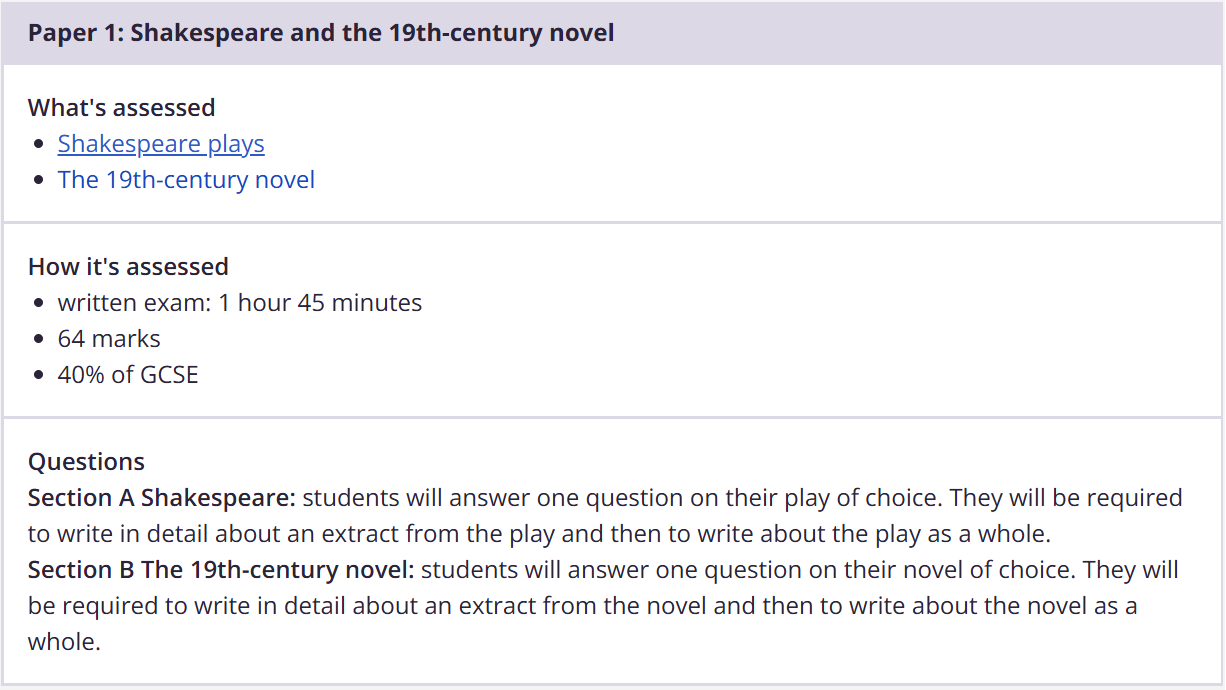Image resolution: width=1226 pixels, height=690 pixels.
Task: Click the "How it's assessed" subheading
Action: (x=128, y=267)
